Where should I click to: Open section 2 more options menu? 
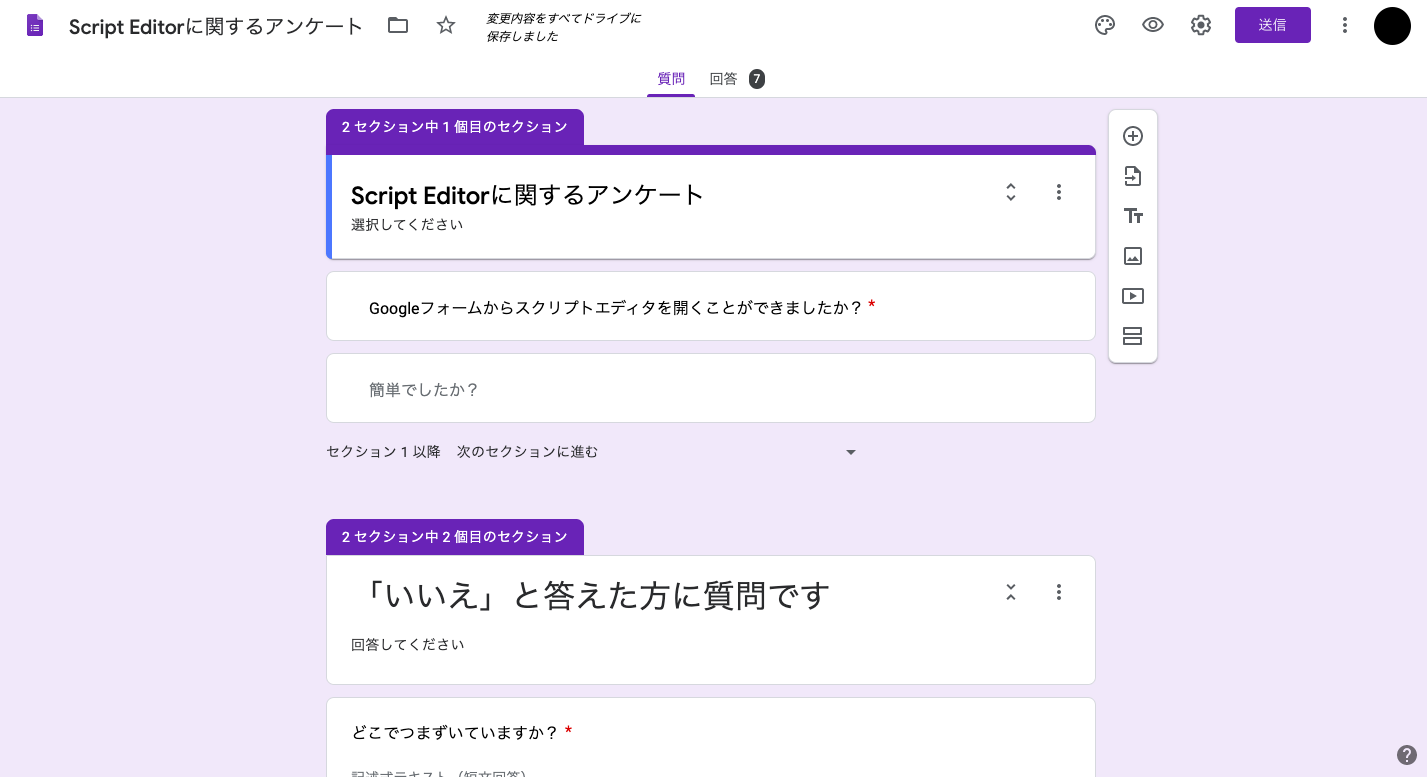click(1059, 592)
